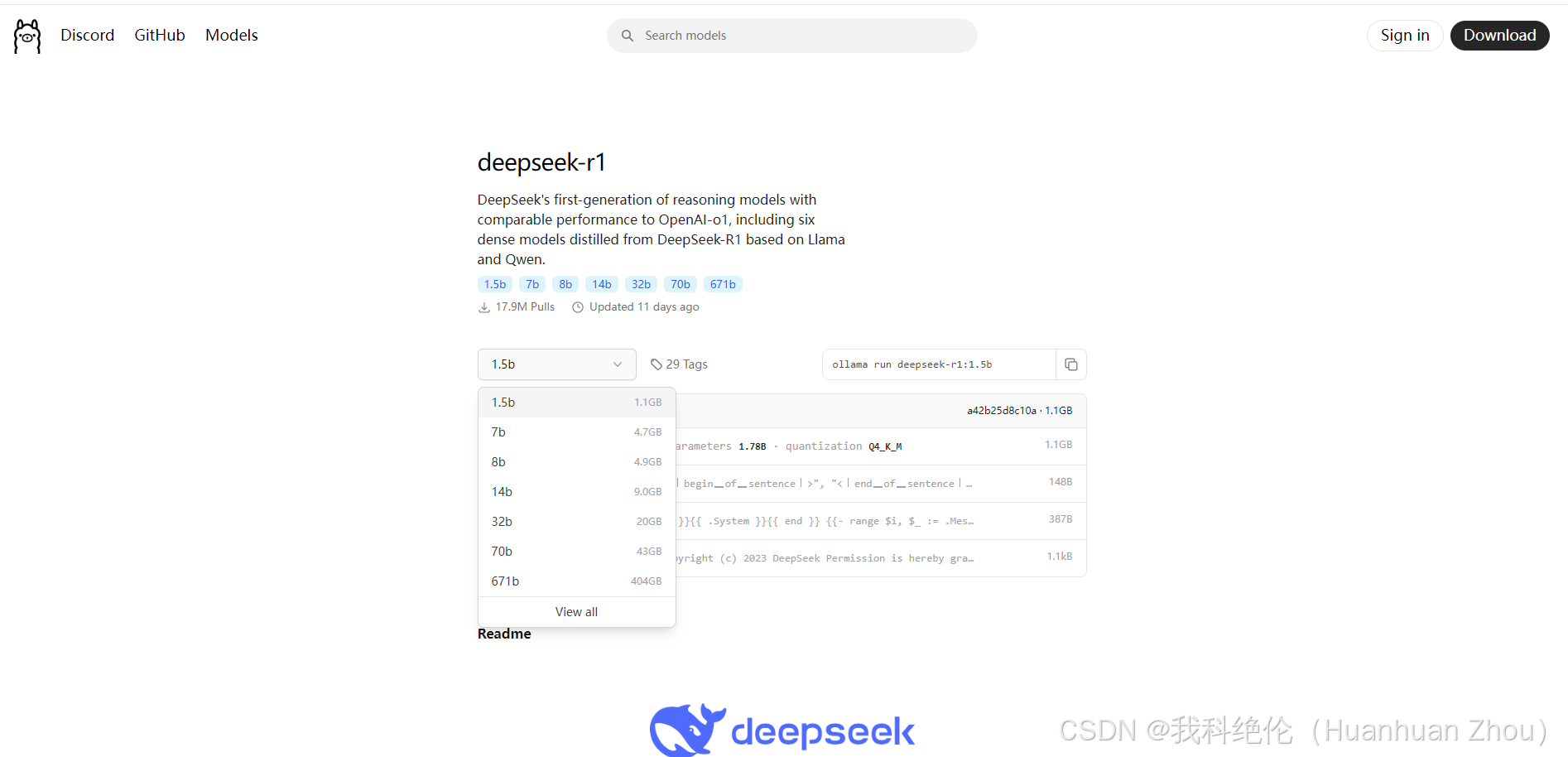1568x757 pixels.
Task: Select the 1.5b size tag badge
Action: click(495, 284)
